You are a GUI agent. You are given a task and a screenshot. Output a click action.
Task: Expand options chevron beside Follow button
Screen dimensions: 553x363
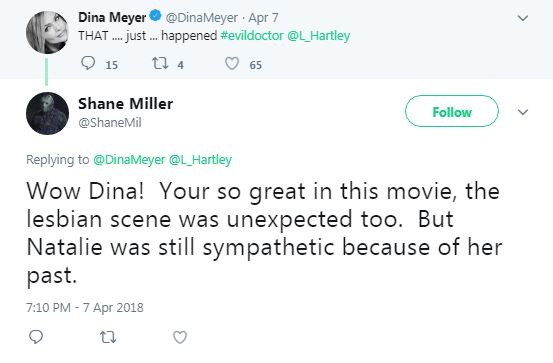click(523, 112)
